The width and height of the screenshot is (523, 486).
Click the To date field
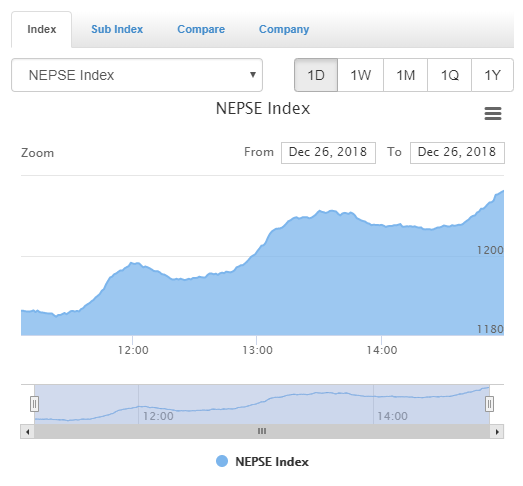tap(457, 153)
